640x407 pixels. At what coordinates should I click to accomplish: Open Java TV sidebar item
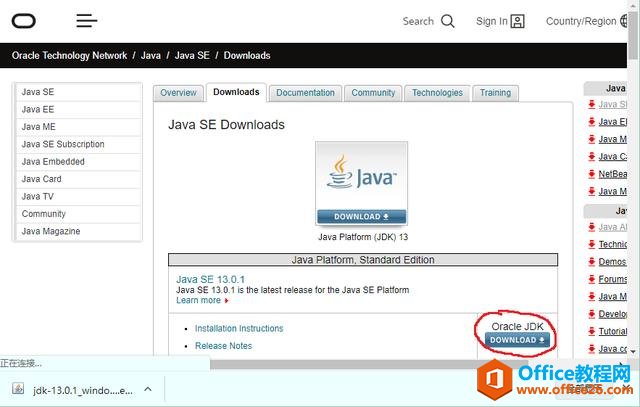point(78,197)
